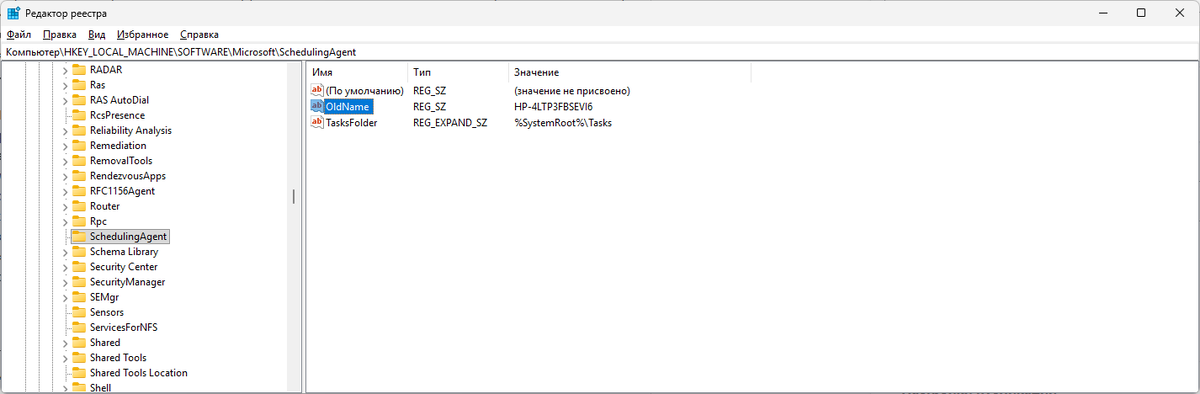The height and width of the screenshot is (394, 1200).
Task: Expand the Schema Library key
Action: tap(65, 251)
